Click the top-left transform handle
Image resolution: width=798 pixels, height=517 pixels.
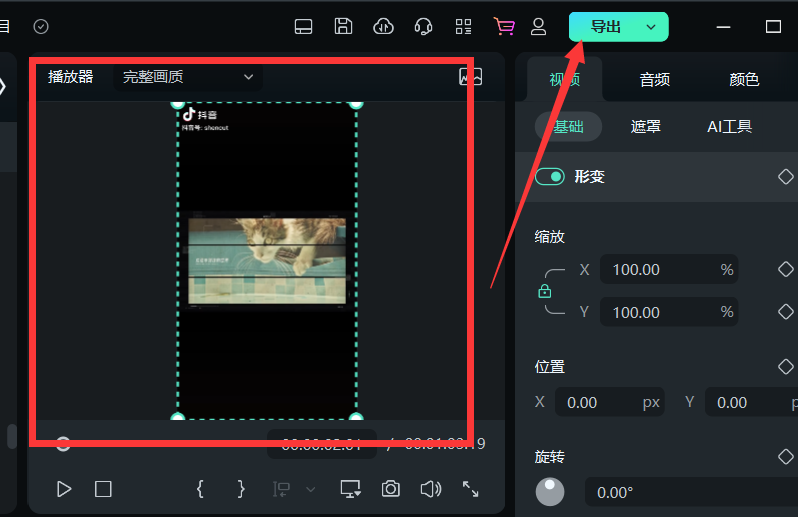tap(178, 104)
